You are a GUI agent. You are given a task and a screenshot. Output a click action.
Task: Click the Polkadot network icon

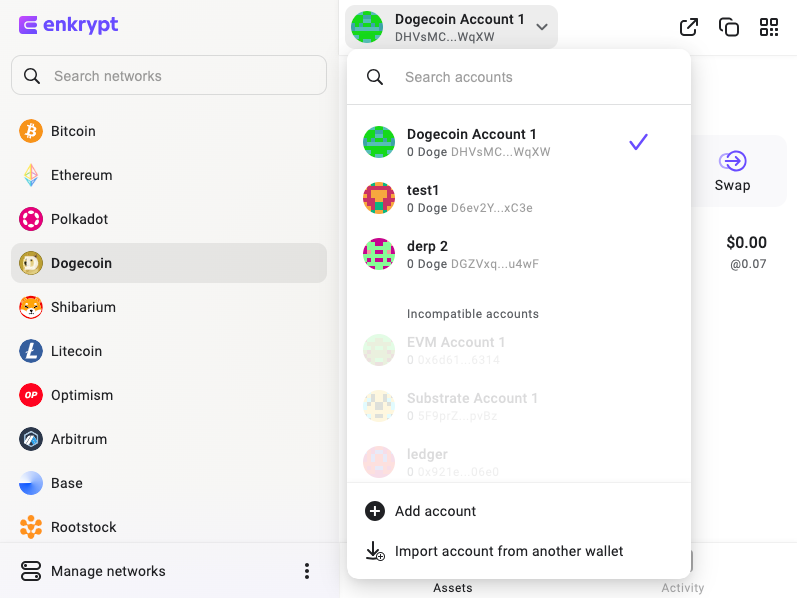click(x=31, y=219)
